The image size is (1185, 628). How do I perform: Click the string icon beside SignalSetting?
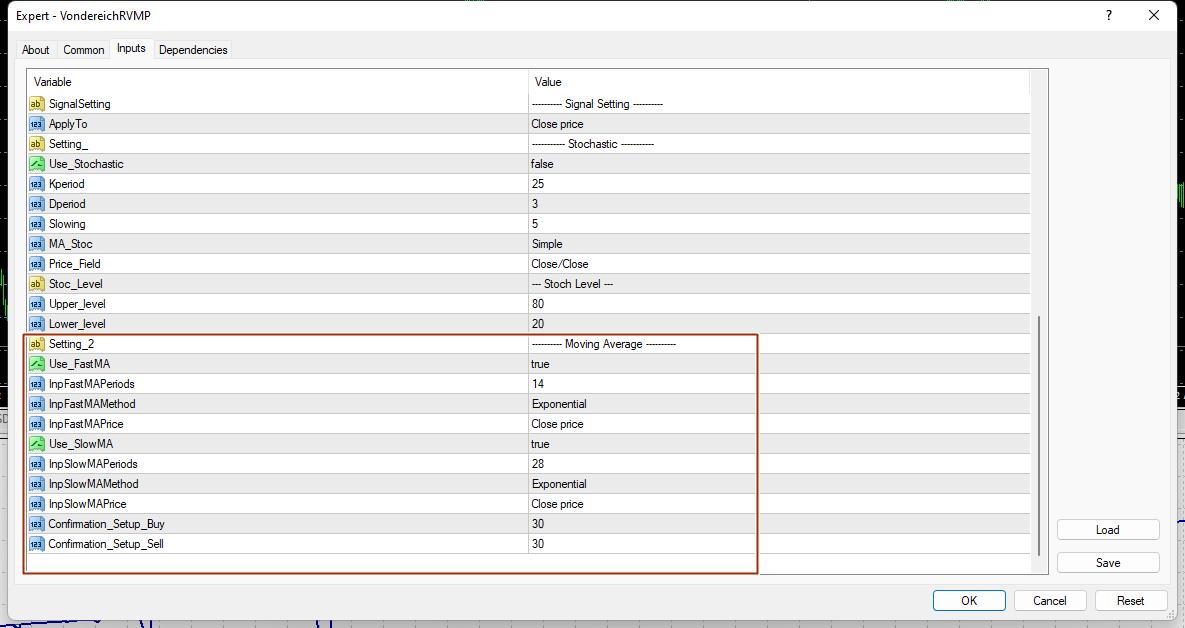(x=37, y=104)
